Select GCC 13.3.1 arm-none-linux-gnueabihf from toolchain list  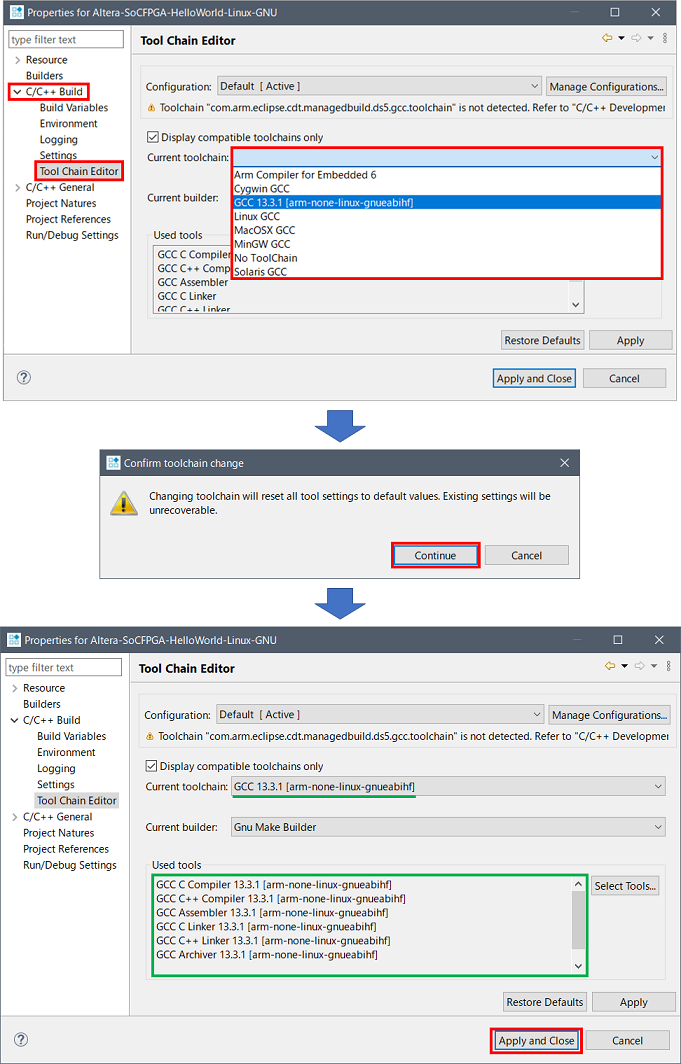tap(446, 202)
